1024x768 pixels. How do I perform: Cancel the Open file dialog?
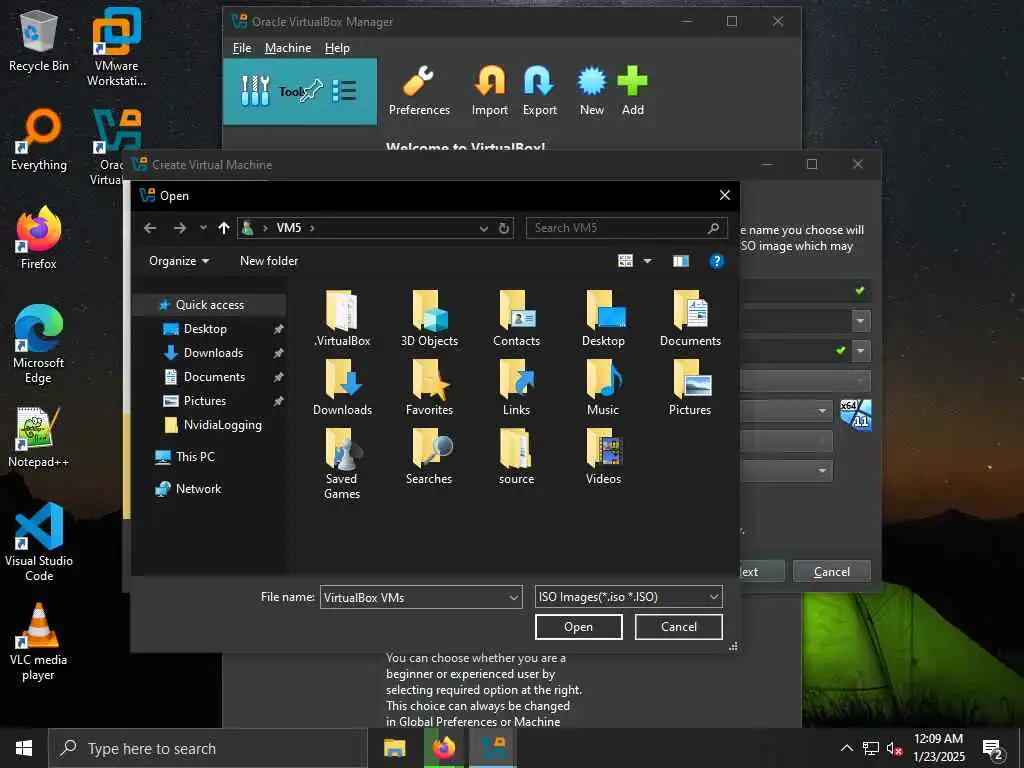point(679,627)
